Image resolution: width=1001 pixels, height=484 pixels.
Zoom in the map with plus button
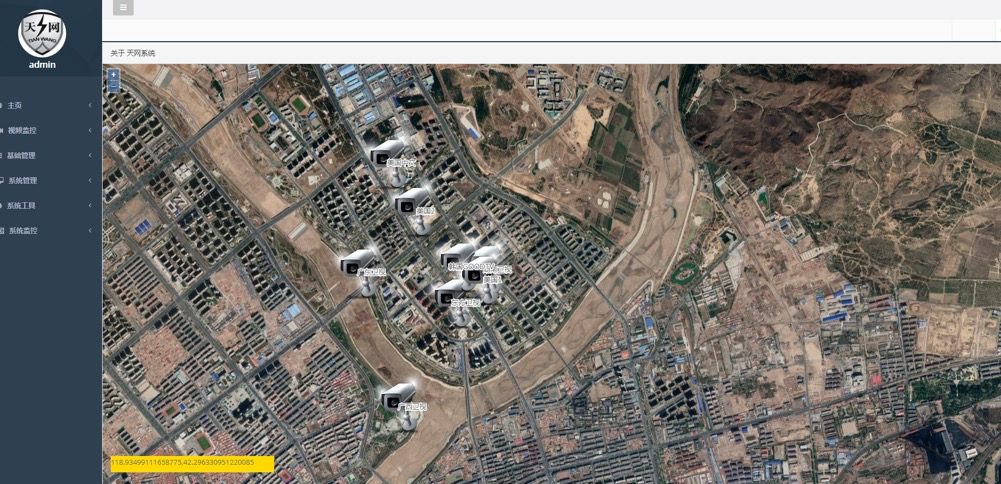click(x=114, y=74)
